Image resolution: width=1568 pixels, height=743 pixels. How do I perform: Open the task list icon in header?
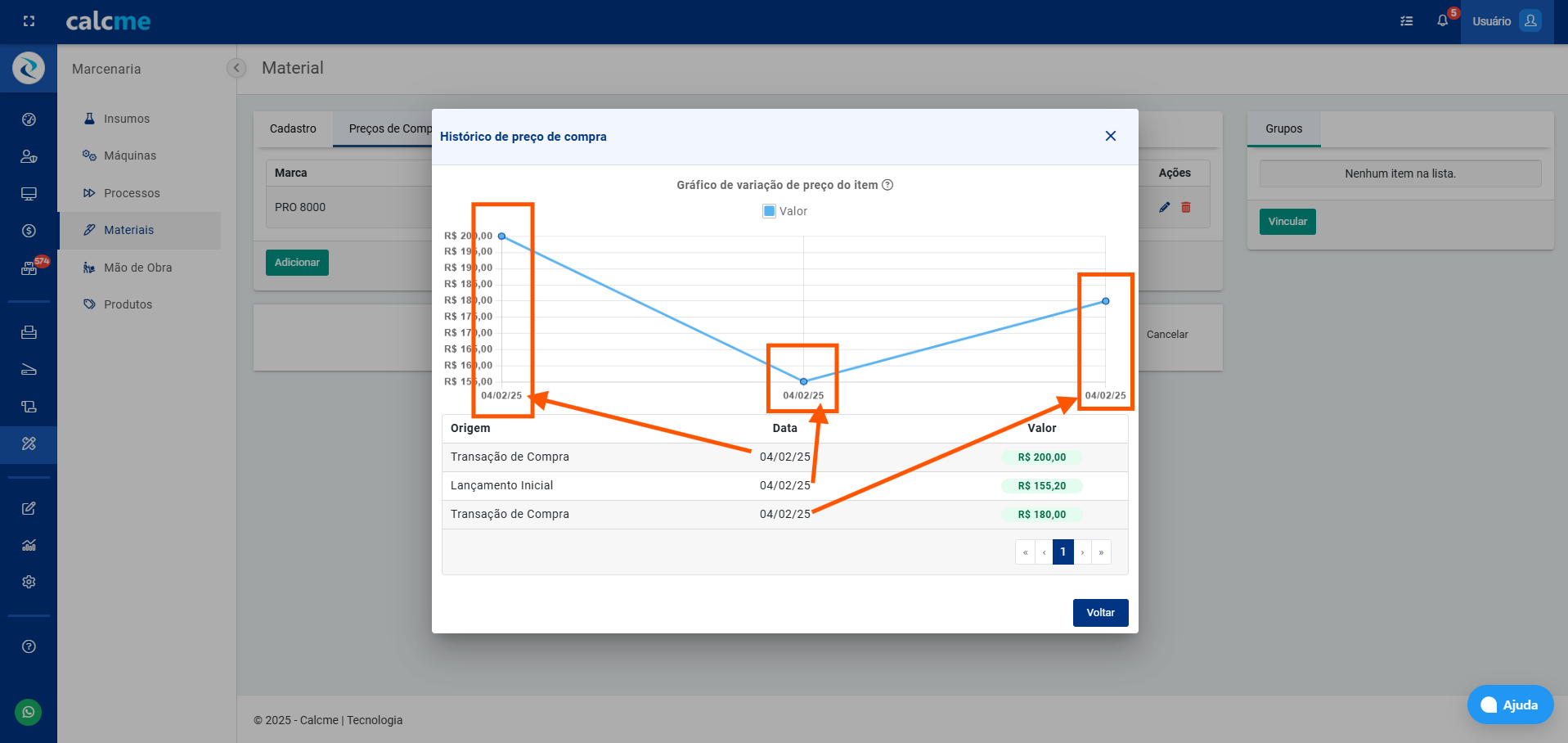tap(1407, 21)
